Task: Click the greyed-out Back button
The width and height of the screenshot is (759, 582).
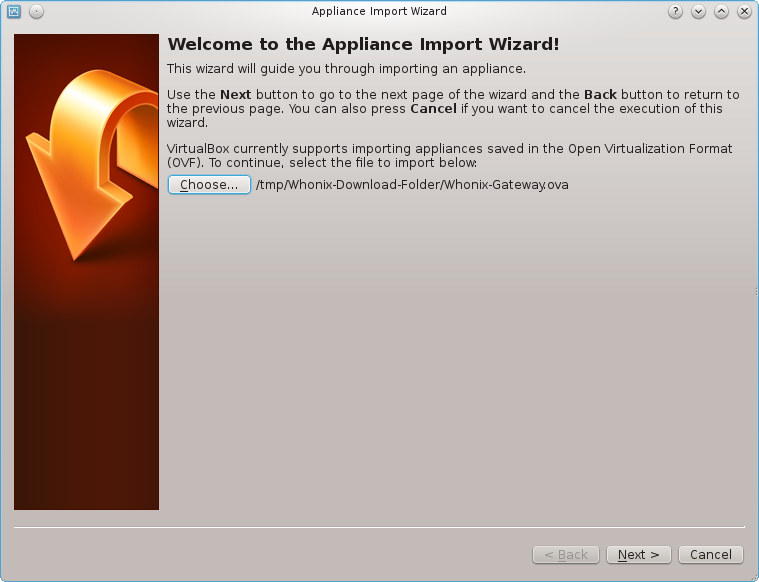Action: 566,554
